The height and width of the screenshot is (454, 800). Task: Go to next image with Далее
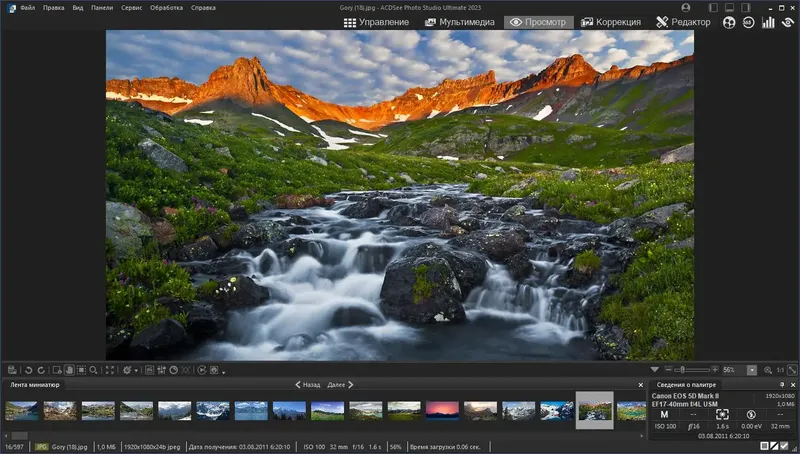[x=340, y=385]
